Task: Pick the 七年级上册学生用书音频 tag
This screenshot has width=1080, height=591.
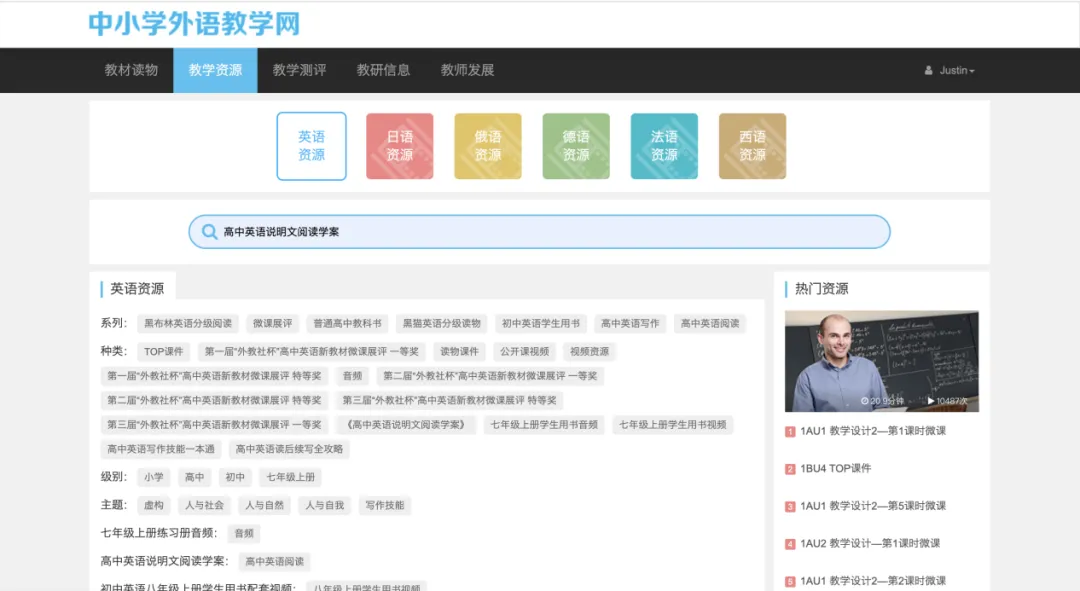Action: 544,425
